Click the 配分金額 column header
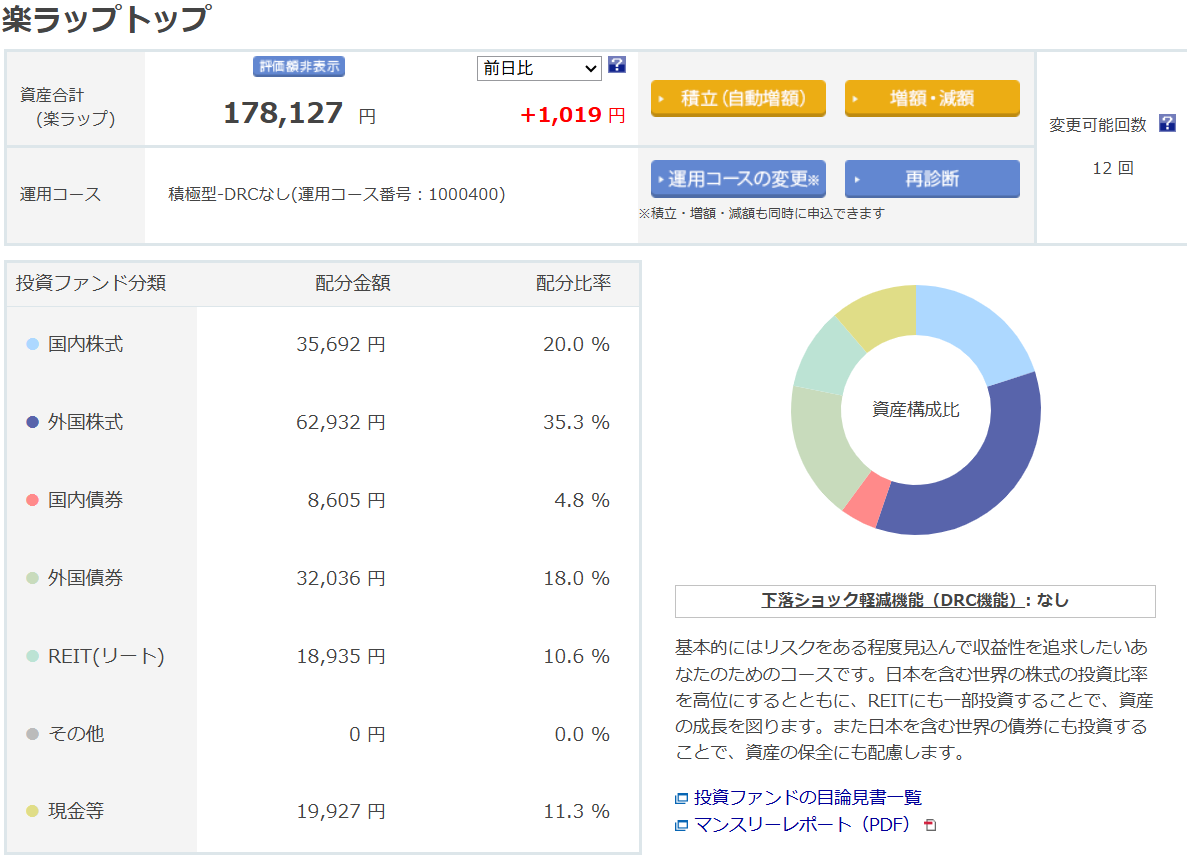 click(353, 283)
